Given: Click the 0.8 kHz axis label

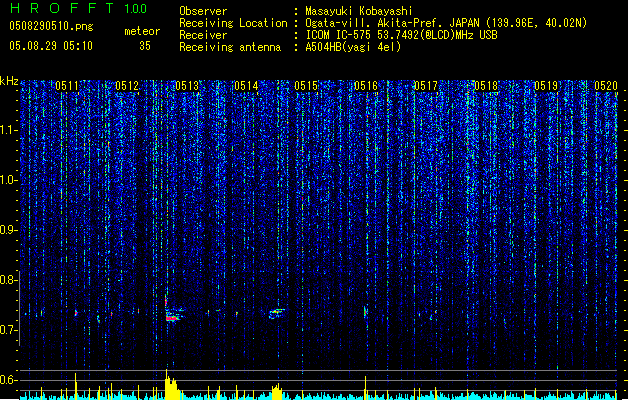Looking at the screenshot, I should [x=8, y=280].
